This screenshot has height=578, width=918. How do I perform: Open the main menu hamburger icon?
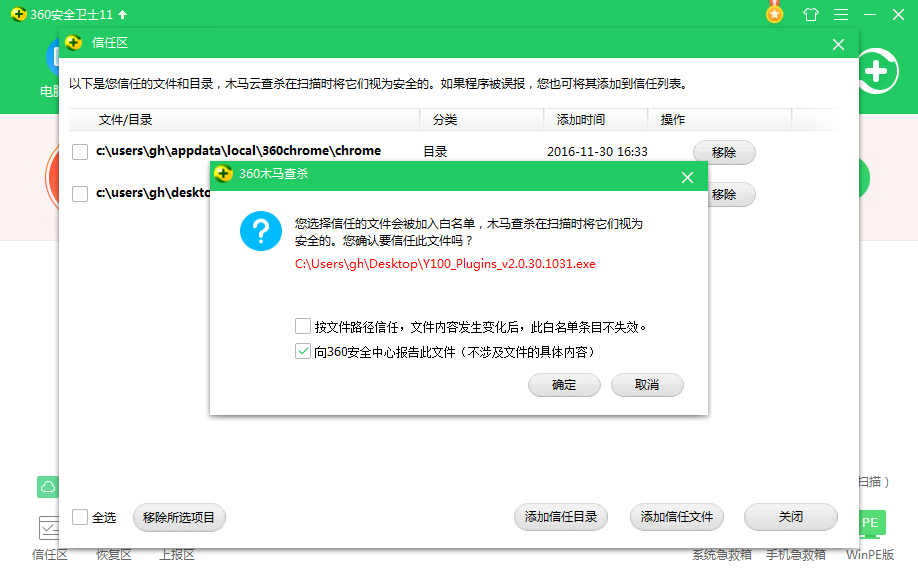pos(841,15)
